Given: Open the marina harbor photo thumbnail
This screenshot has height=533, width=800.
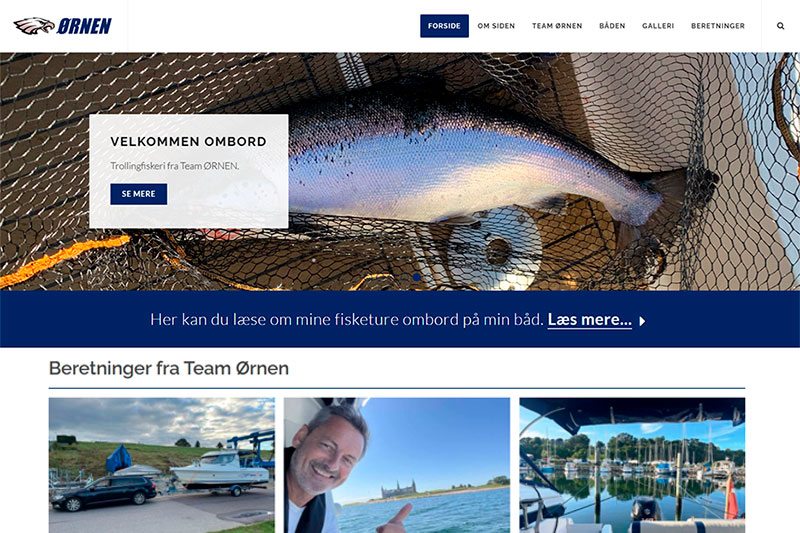Looking at the screenshot, I should 632,465.
